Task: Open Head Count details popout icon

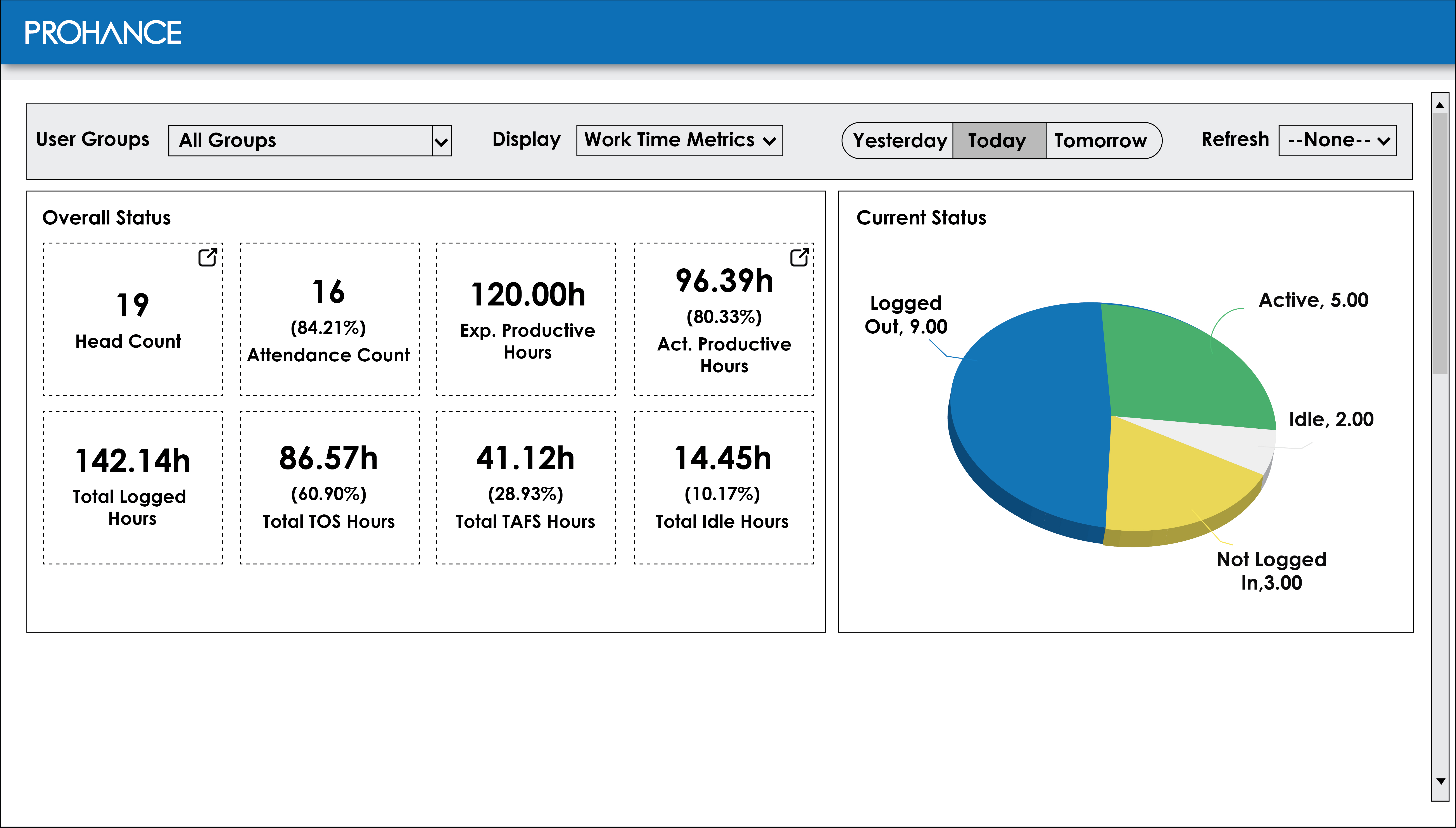Action: pos(207,257)
